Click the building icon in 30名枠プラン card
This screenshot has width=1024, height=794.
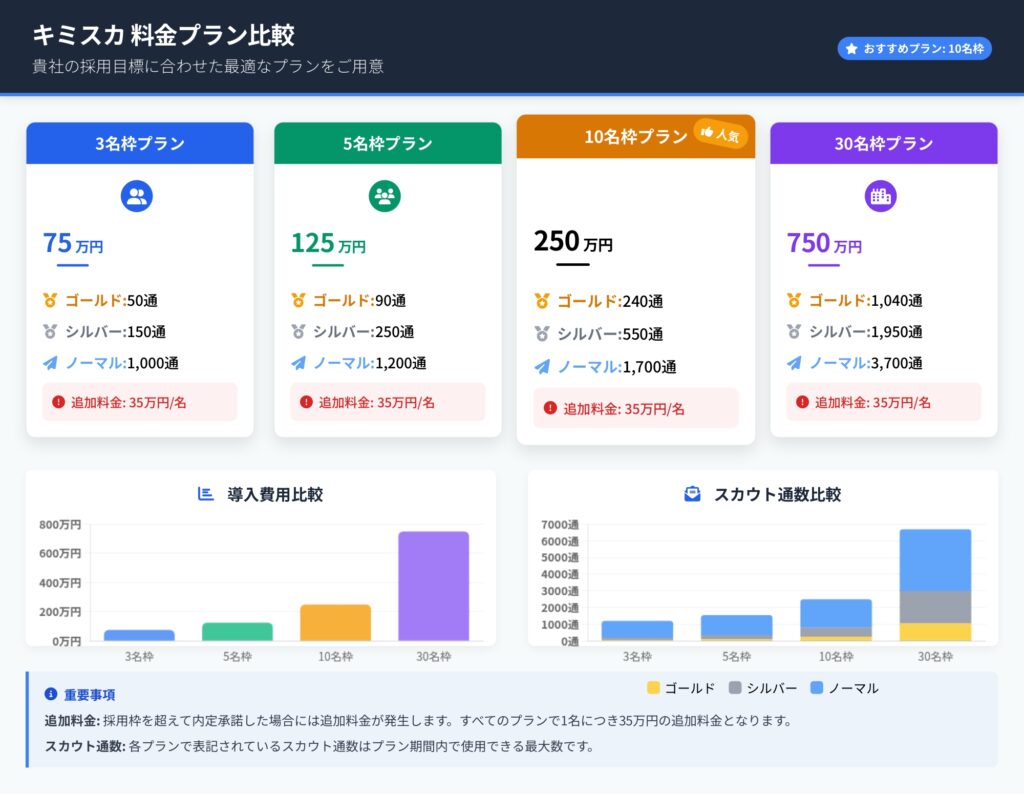pyautogui.click(x=880, y=196)
